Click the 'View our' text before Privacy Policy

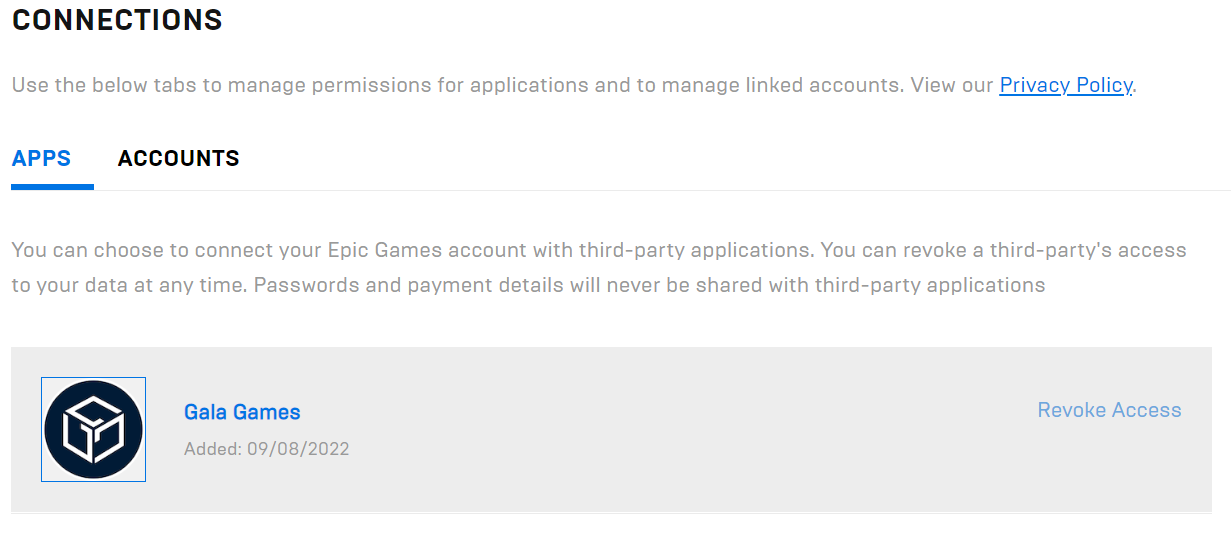(951, 85)
